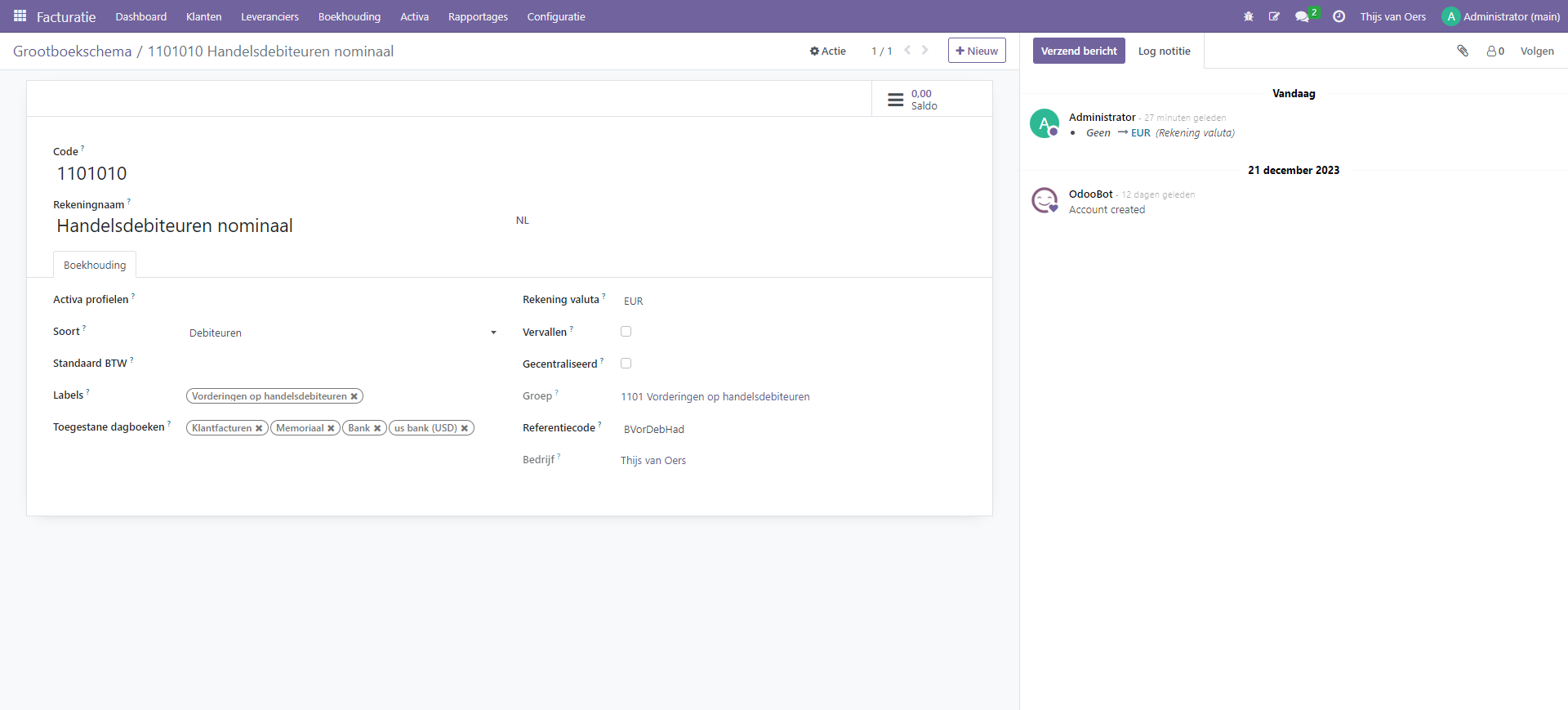Enable the Gecentraliseerd checkbox
This screenshot has height=710, width=1568.
(626, 364)
